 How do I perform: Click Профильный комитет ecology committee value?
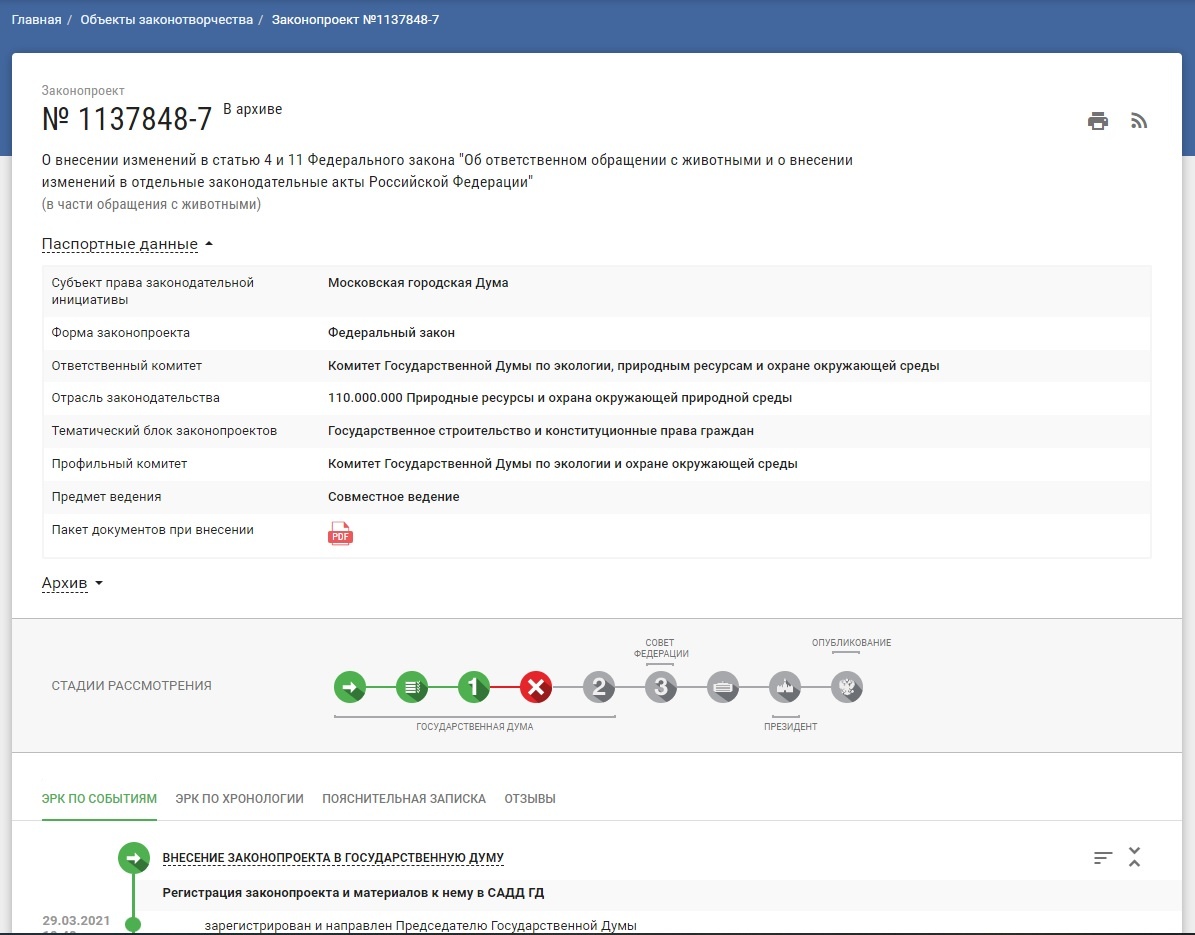coord(562,463)
